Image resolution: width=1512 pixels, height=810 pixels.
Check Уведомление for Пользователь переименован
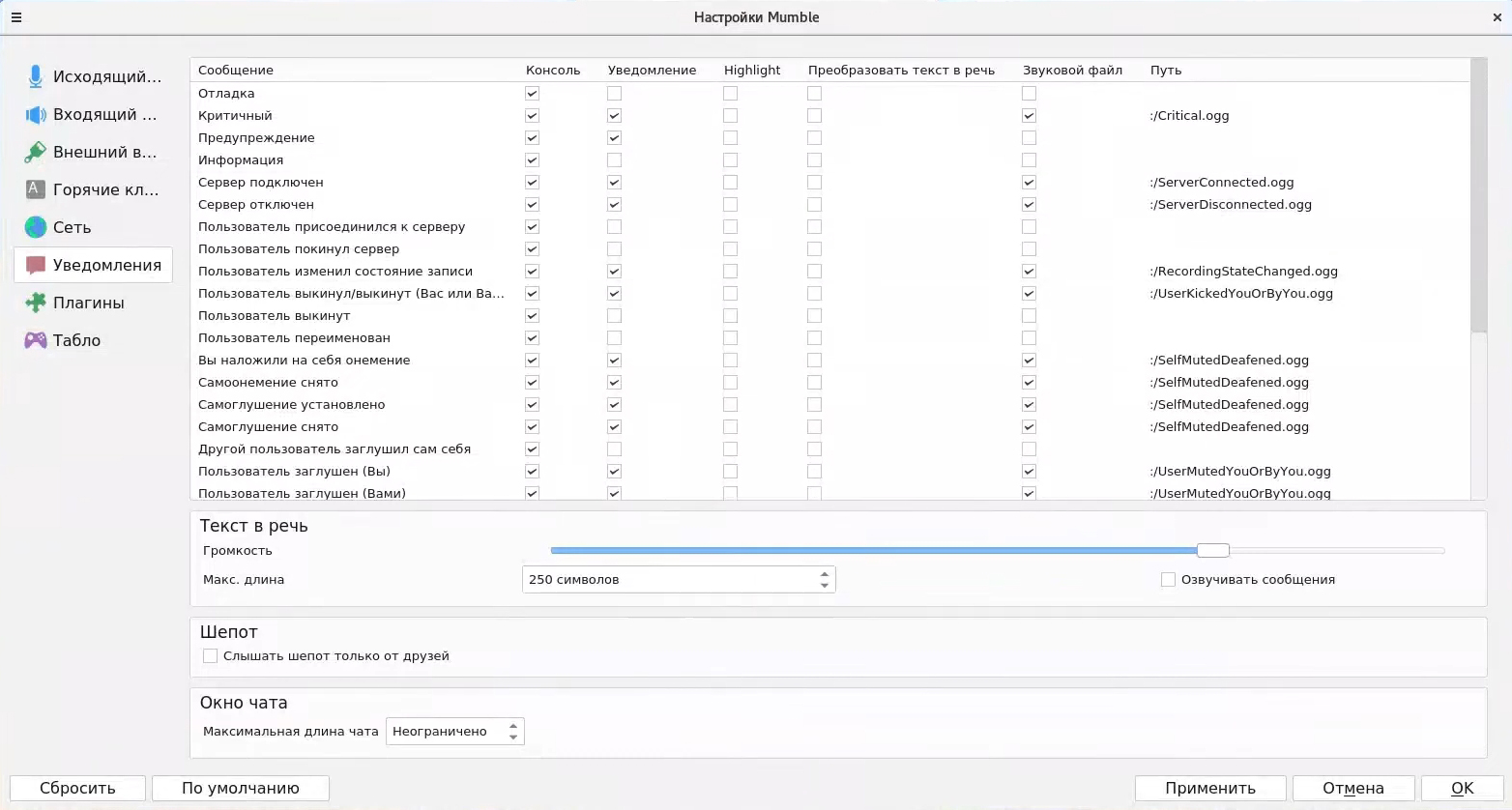pos(614,338)
